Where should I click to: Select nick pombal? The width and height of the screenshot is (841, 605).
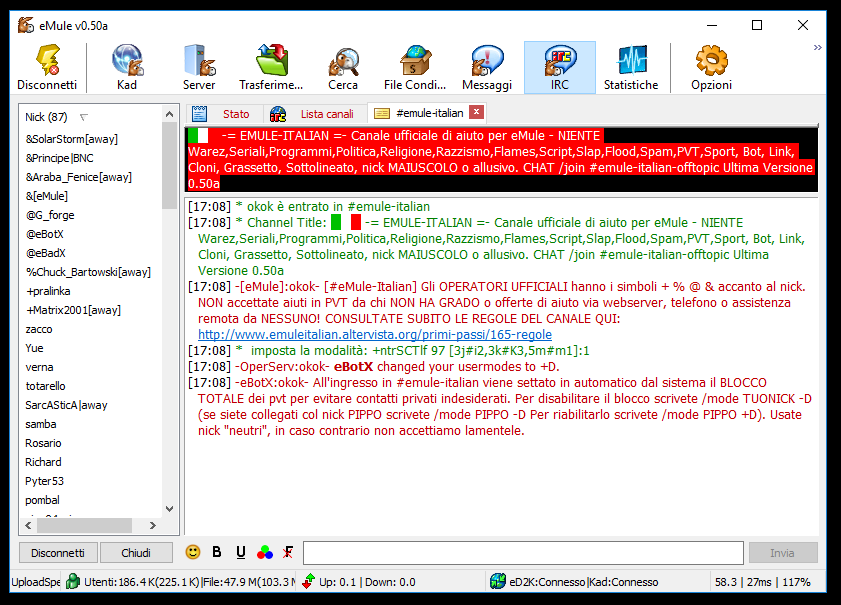click(x=42, y=500)
